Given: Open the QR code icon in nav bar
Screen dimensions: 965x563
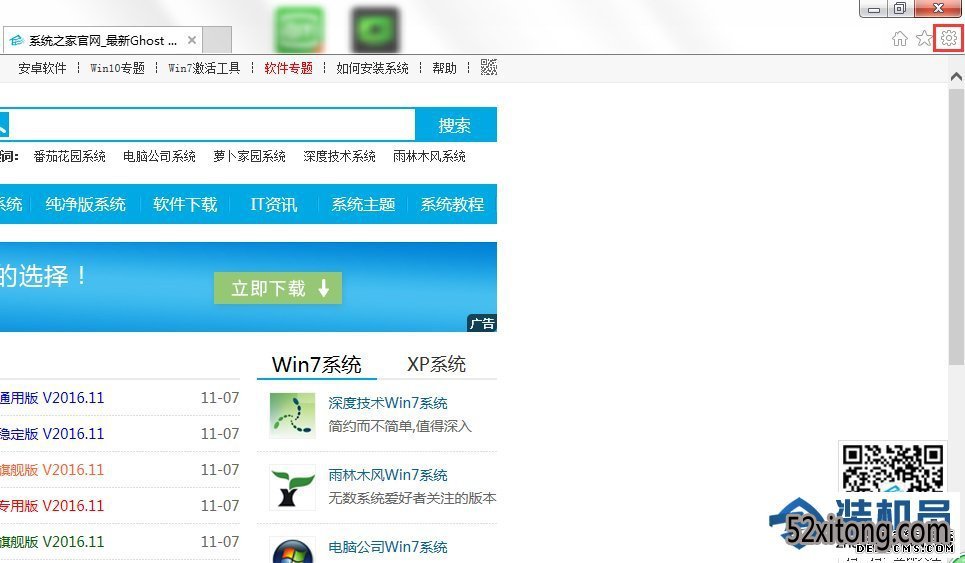Looking at the screenshot, I should tap(489, 67).
